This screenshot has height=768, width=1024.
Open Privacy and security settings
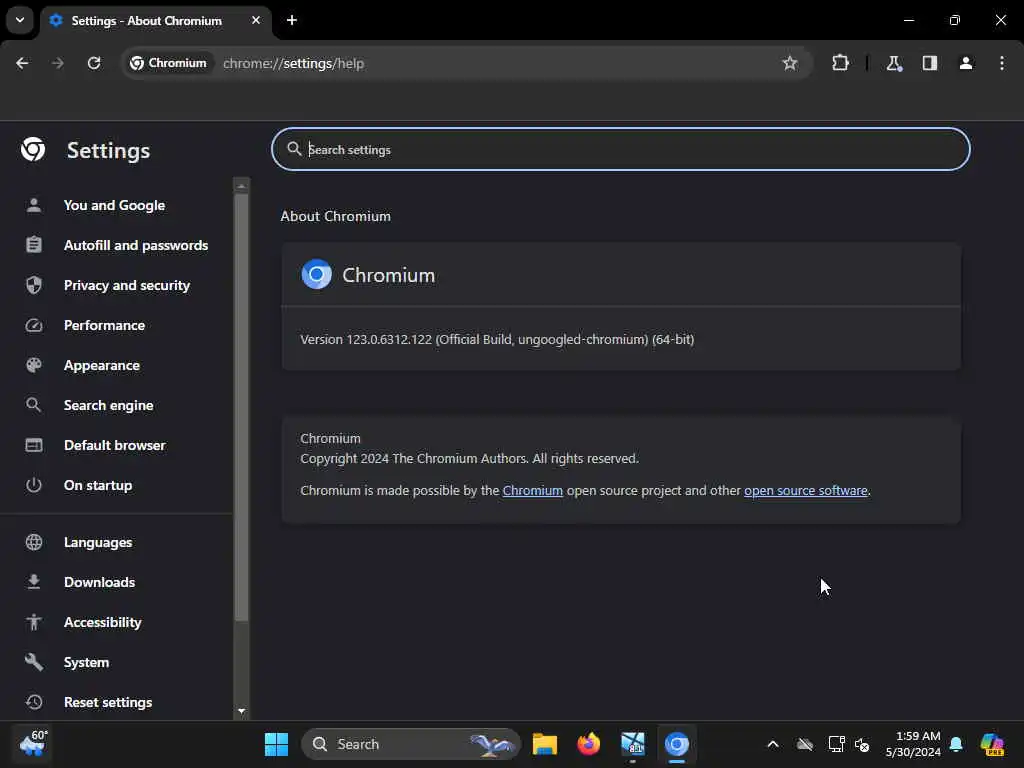tap(127, 285)
